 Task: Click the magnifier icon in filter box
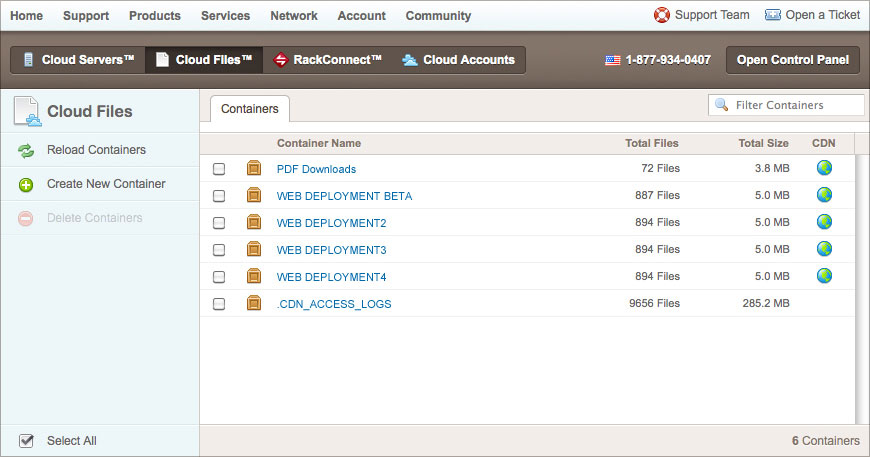point(721,104)
